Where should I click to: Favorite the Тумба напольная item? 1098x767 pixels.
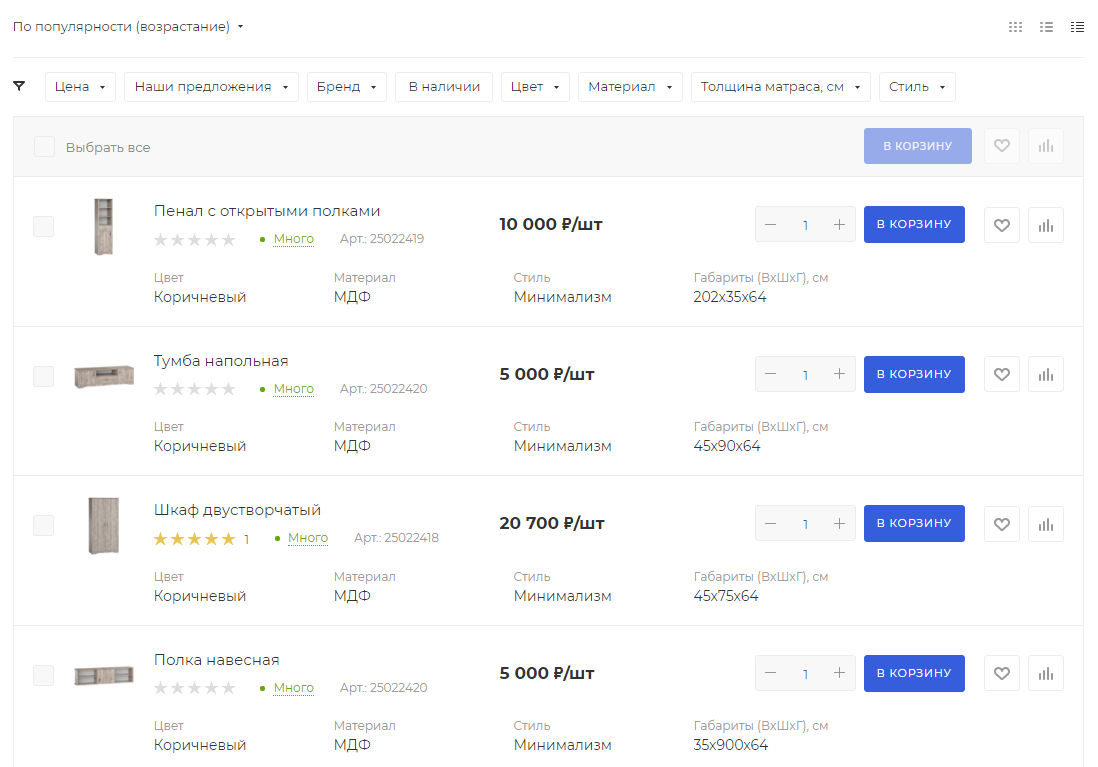(1002, 374)
